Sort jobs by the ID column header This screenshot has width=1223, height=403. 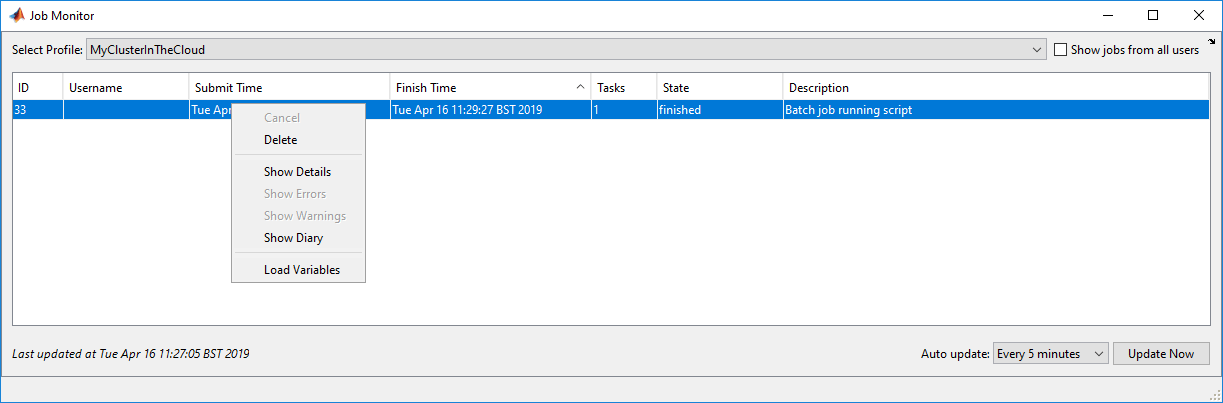[38, 88]
